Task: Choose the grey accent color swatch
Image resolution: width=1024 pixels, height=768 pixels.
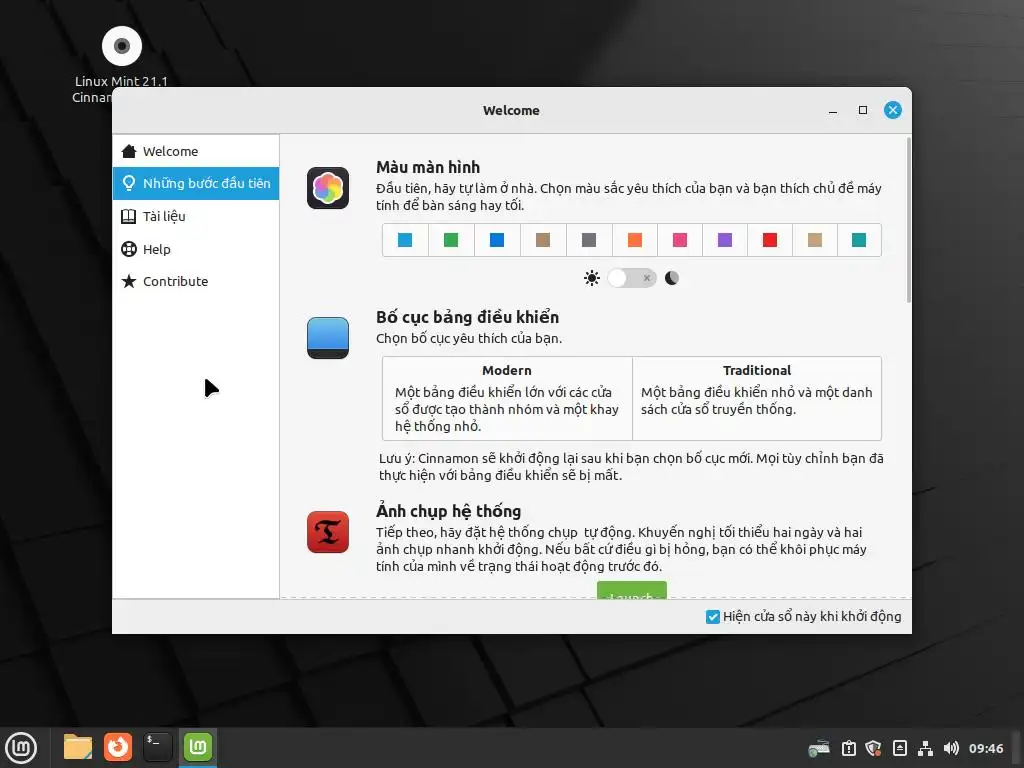Action: click(589, 240)
